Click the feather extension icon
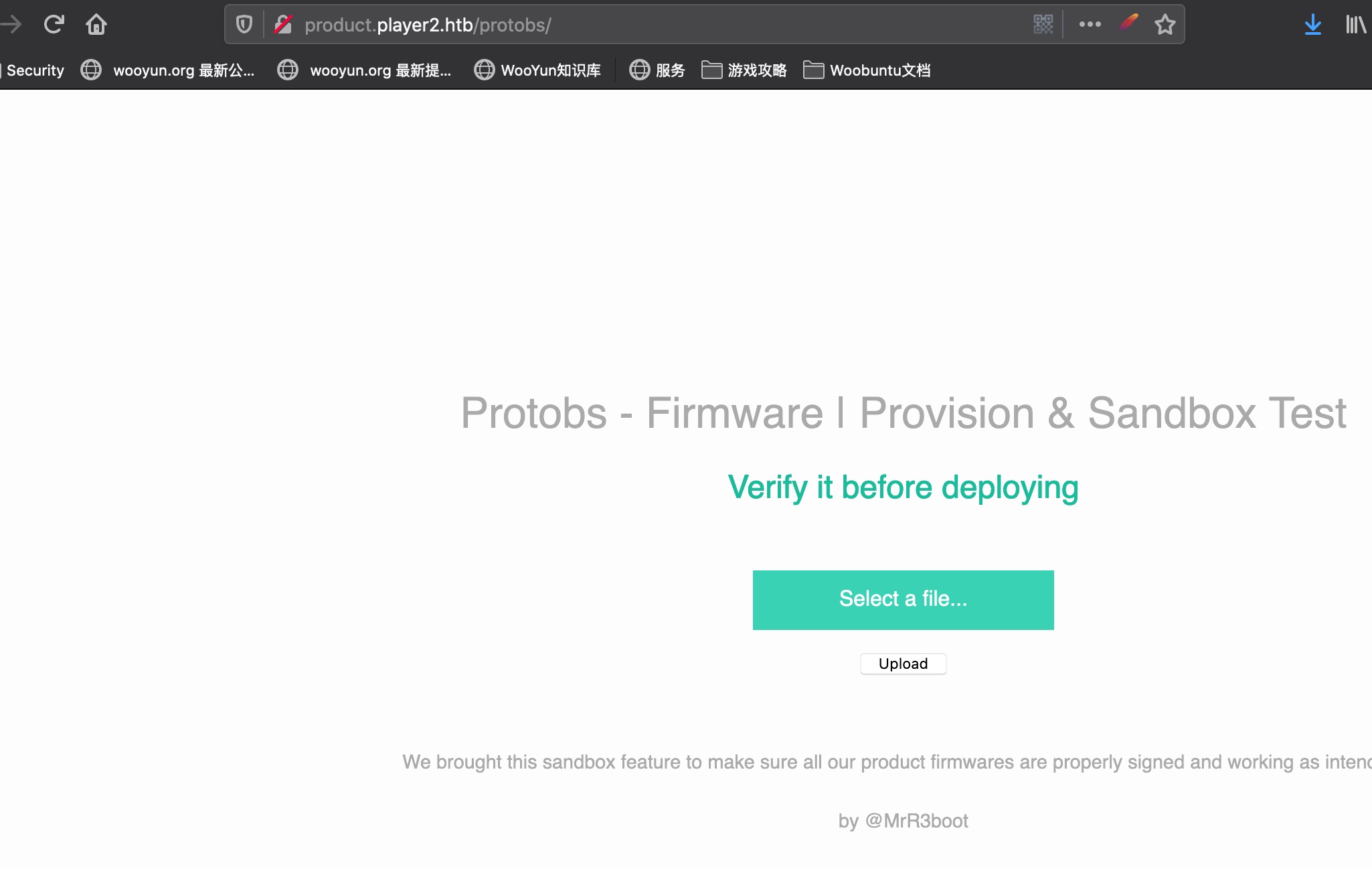Screen dimensions: 1372x869 tap(1128, 24)
